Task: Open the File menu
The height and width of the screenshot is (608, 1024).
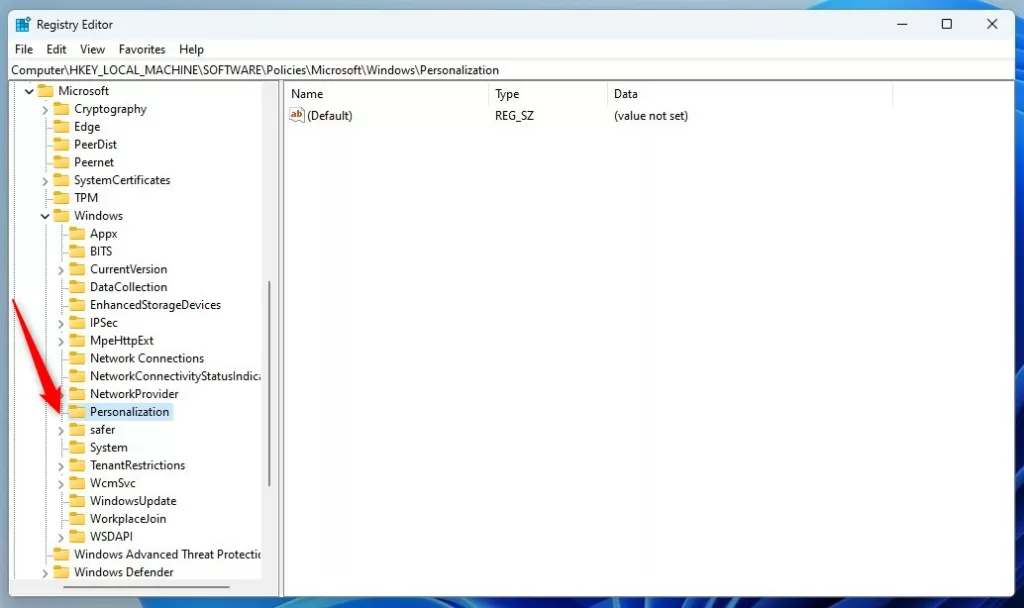Action: (x=24, y=49)
